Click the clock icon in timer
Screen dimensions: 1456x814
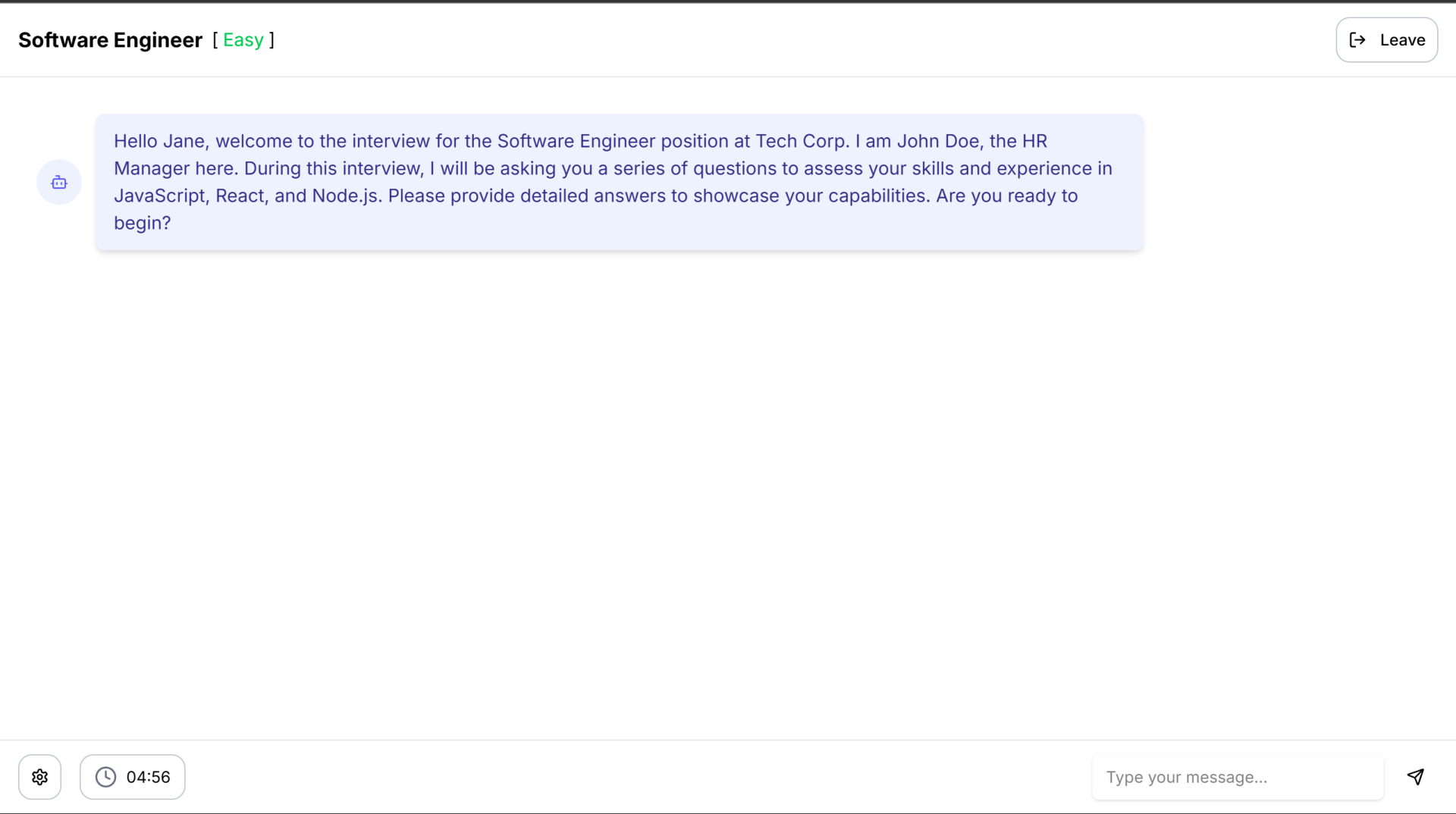pos(105,777)
